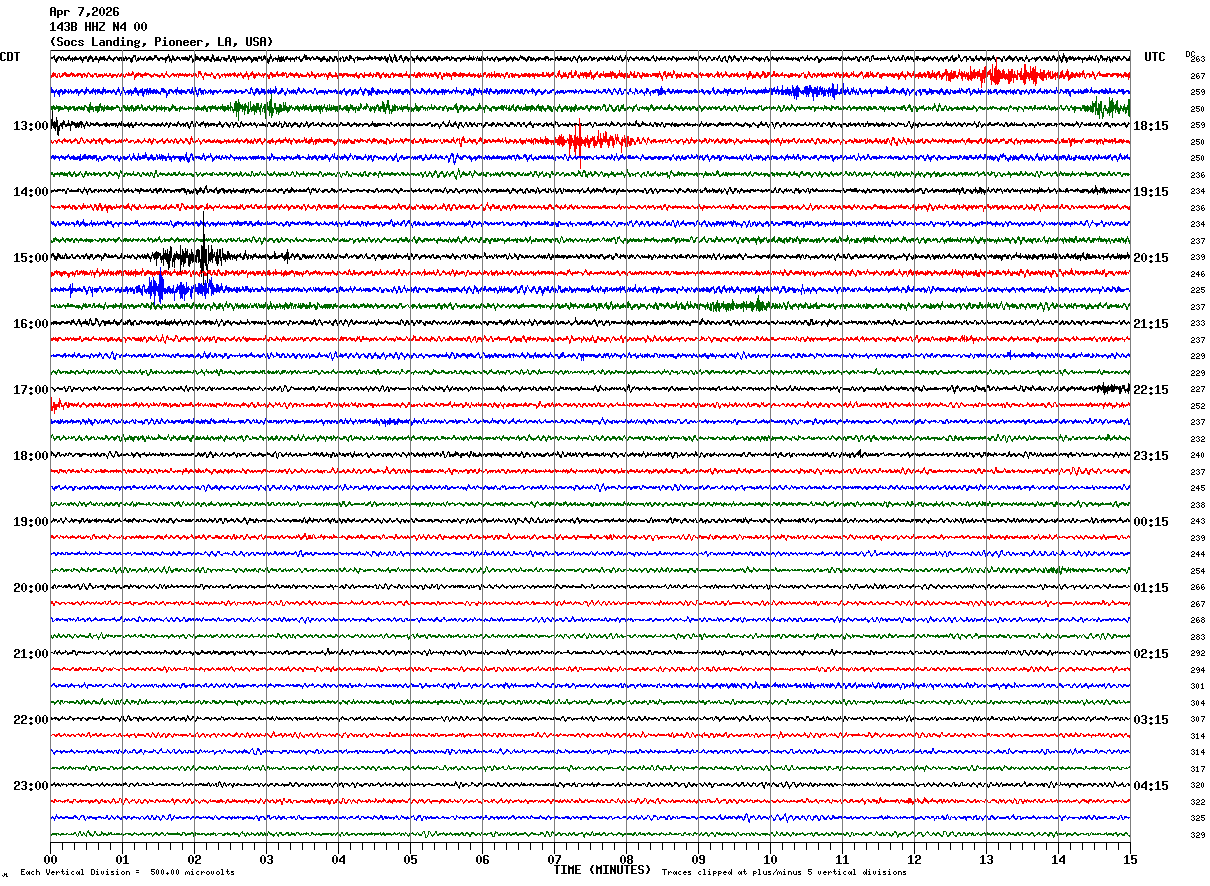
Task: Click the 18:15 UTC time label
Action: pyautogui.click(x=1151, y=126)
